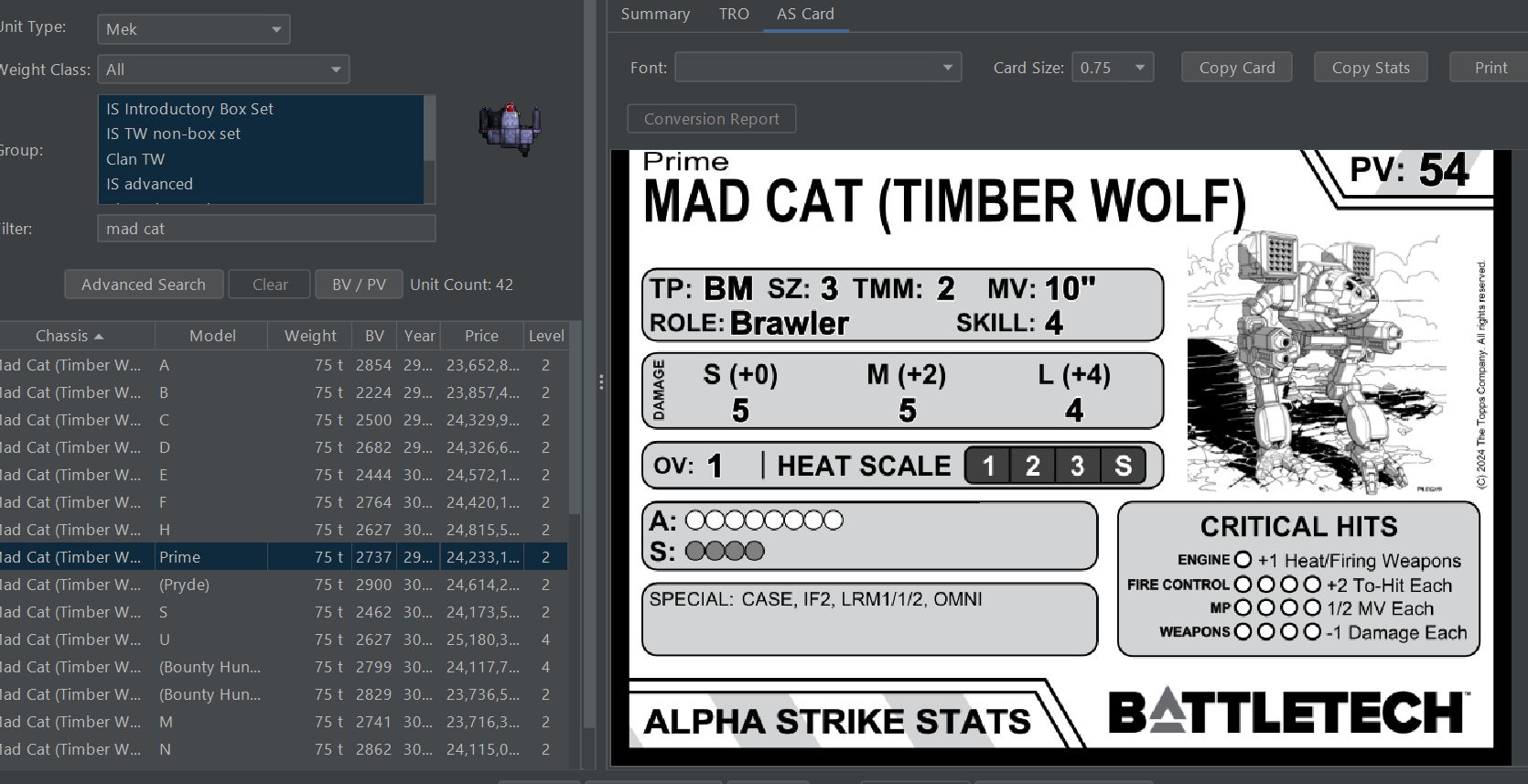
Task: Sort by the Model column header
Action: click(x=212, y=336)
